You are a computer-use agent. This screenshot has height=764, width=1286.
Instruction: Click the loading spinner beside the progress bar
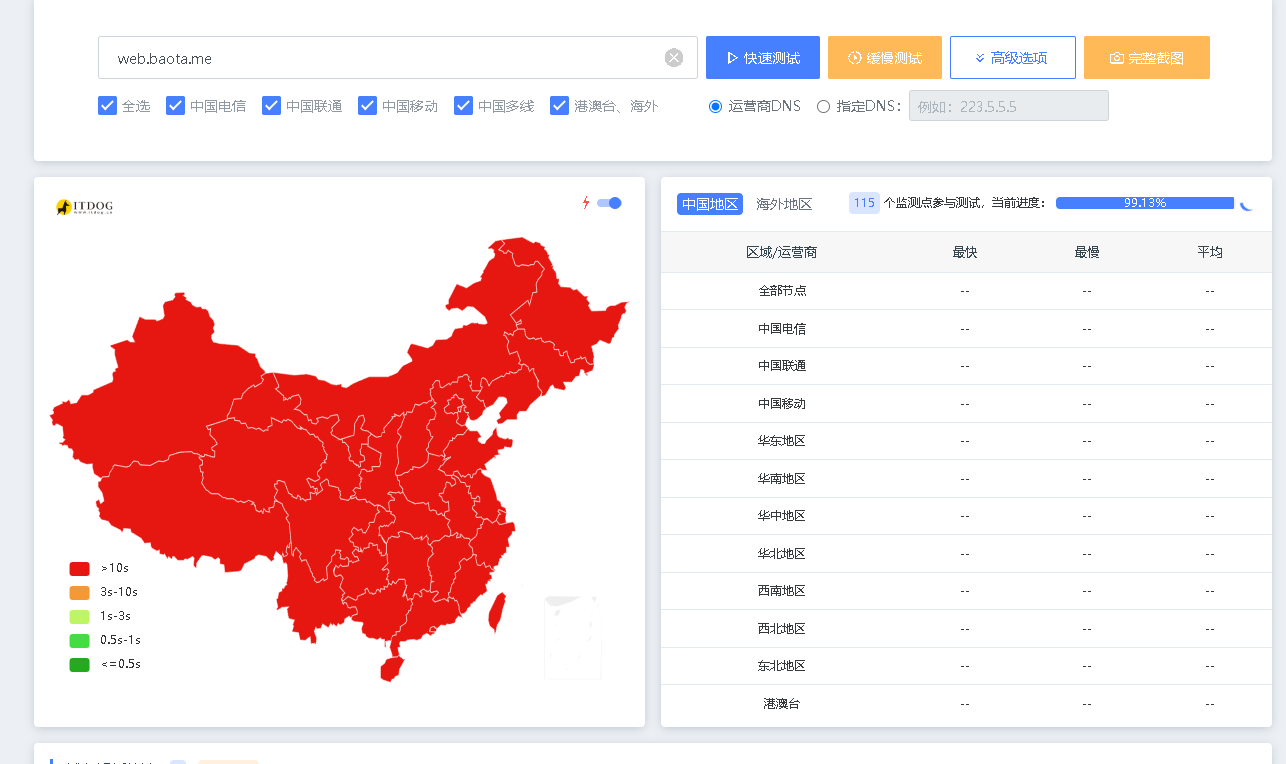1246,204
